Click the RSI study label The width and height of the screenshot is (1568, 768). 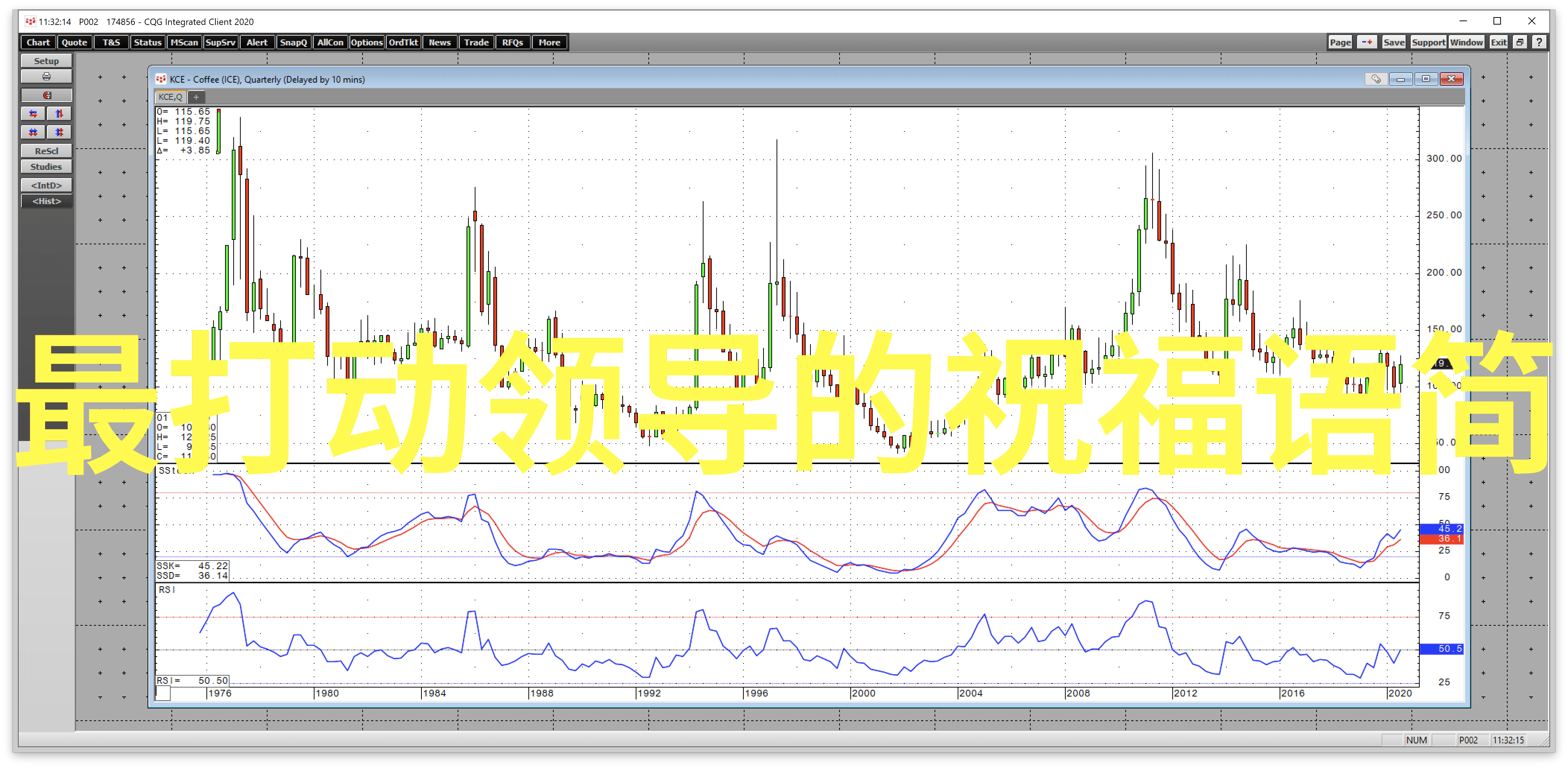[167, 590]
